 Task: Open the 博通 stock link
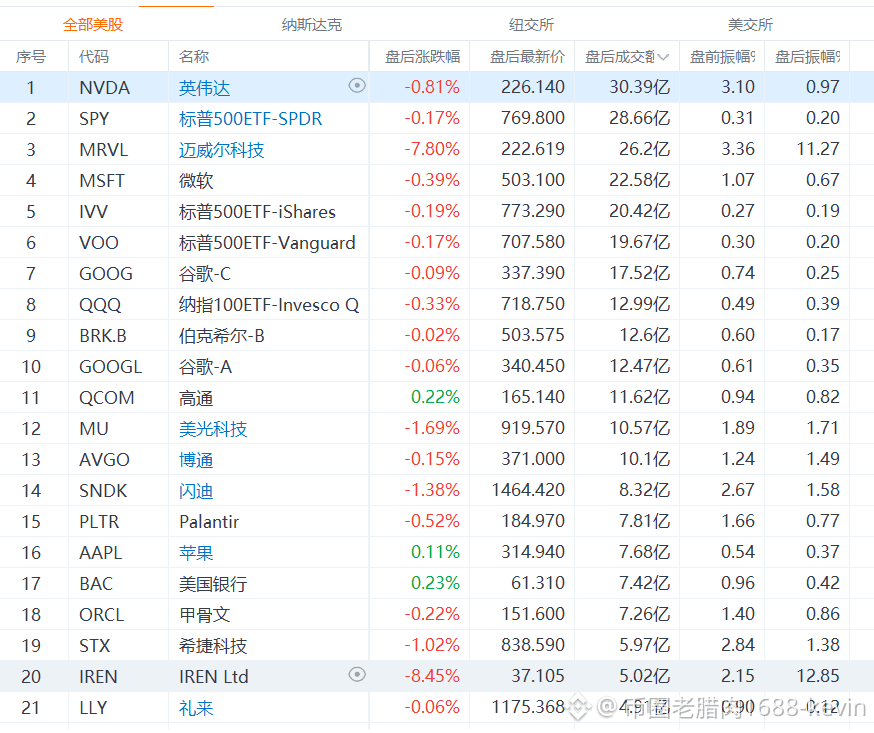(x=196, y=460)
